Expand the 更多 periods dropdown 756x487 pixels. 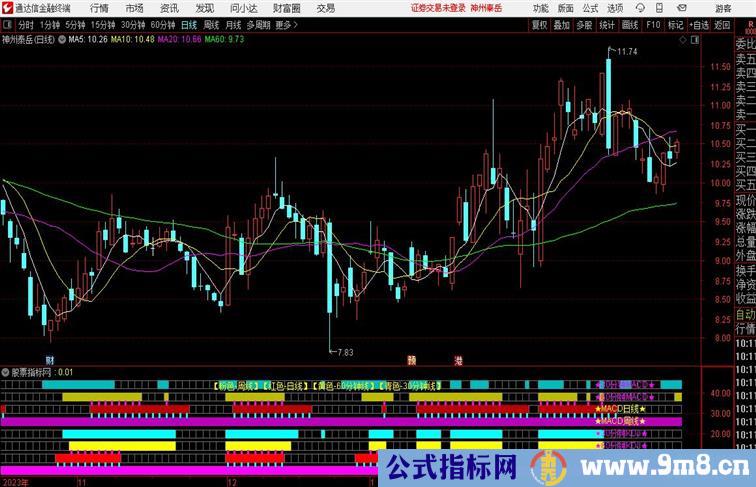[x=287, y=25]
